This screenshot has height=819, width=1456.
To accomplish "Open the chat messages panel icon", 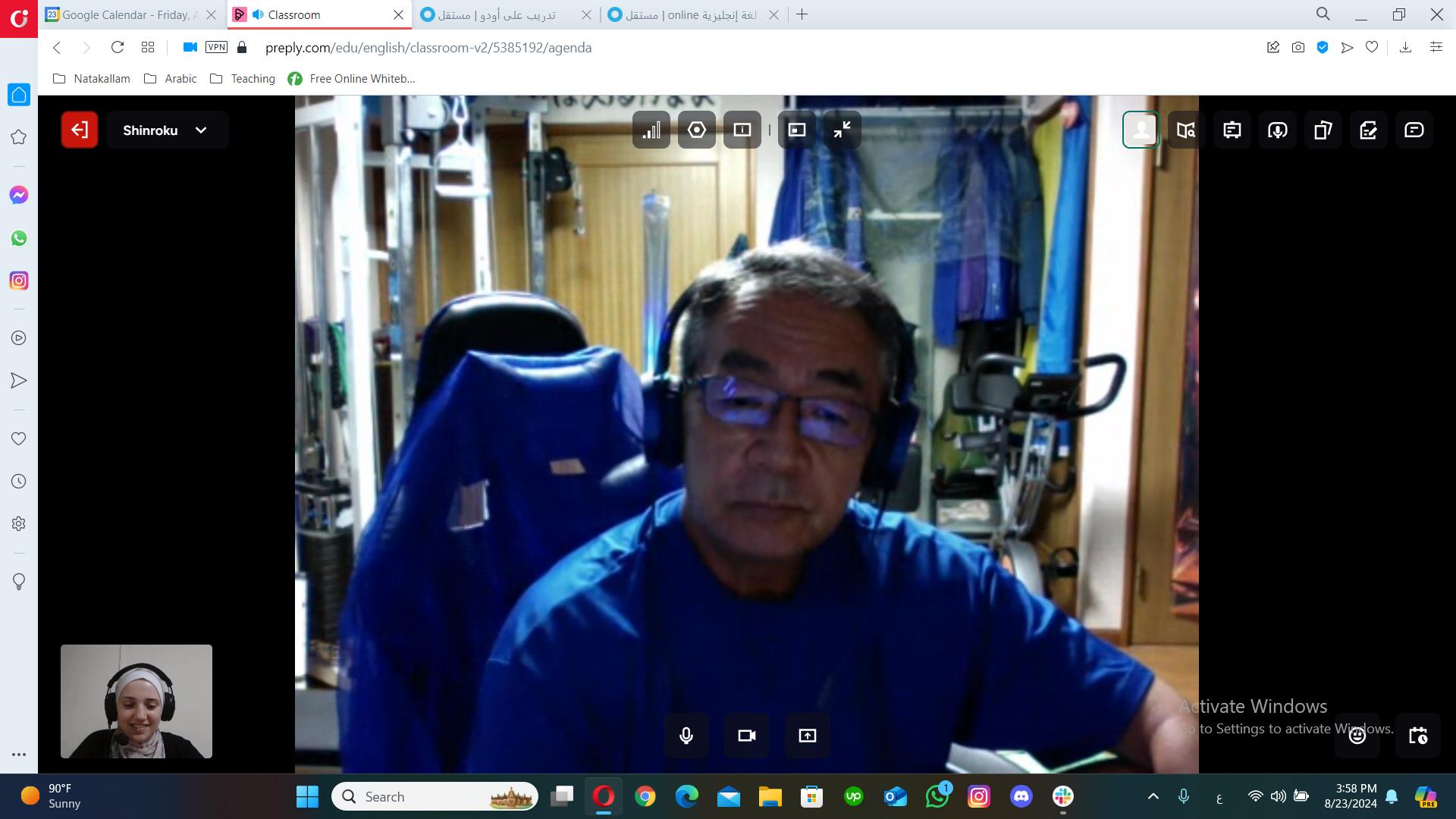I will click(x=1414, y=130).
